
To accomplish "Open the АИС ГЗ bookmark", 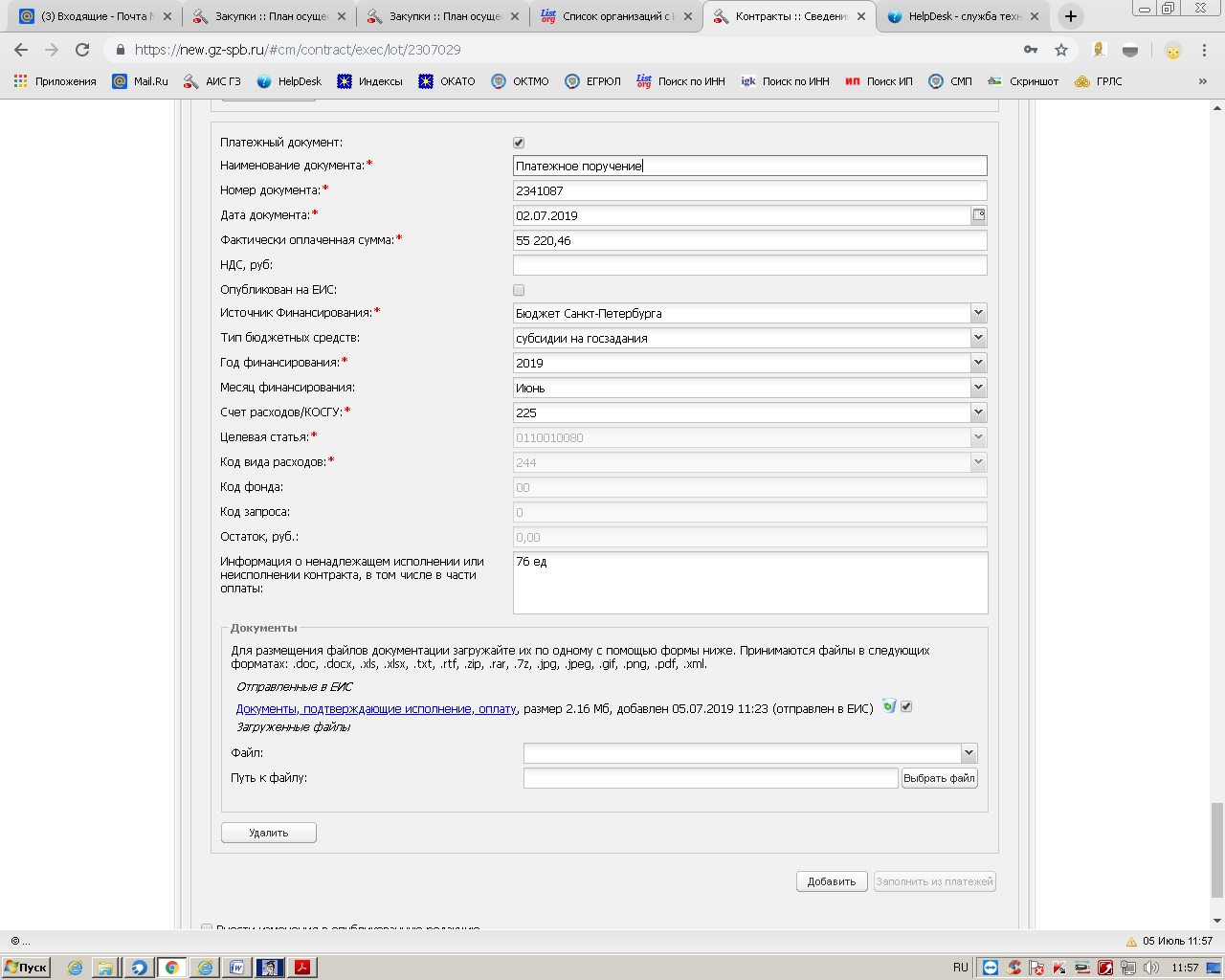I will pyautogui.click(x=212, y=81).
